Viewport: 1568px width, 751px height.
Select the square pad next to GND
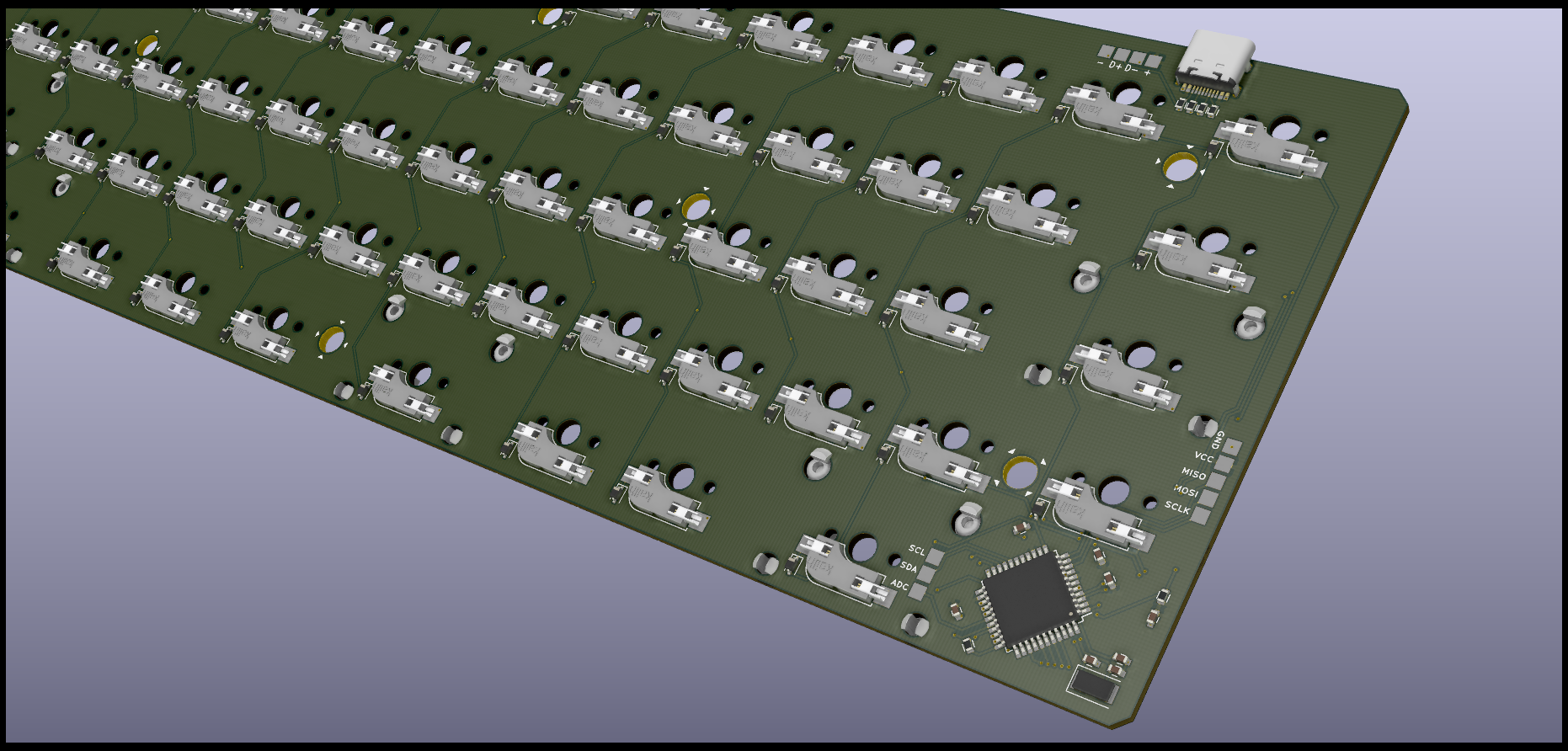coord(1233,446)
